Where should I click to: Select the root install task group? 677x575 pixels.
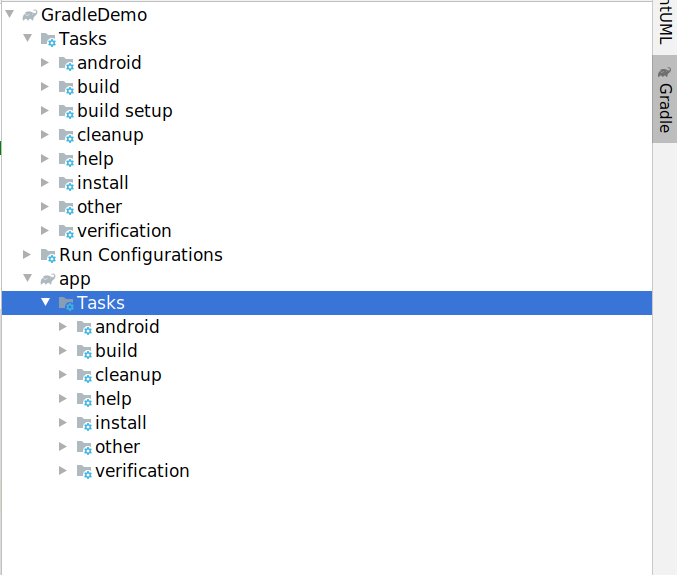[103, 183]
